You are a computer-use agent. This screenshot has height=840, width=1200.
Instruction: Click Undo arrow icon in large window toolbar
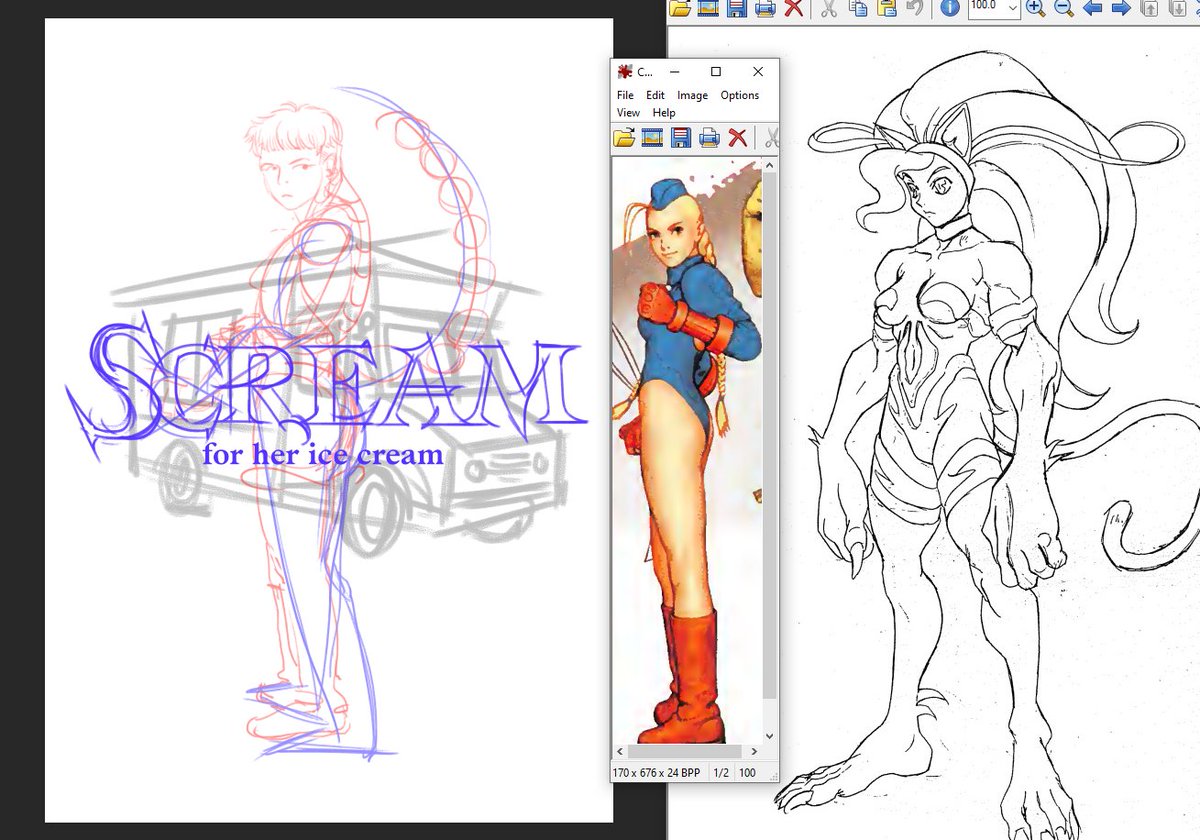click(913, 7)
